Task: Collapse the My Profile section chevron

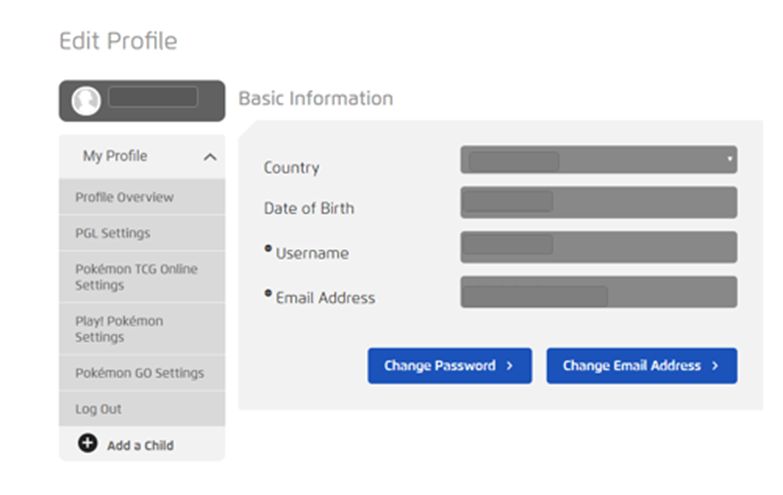Action: (210, 157)
